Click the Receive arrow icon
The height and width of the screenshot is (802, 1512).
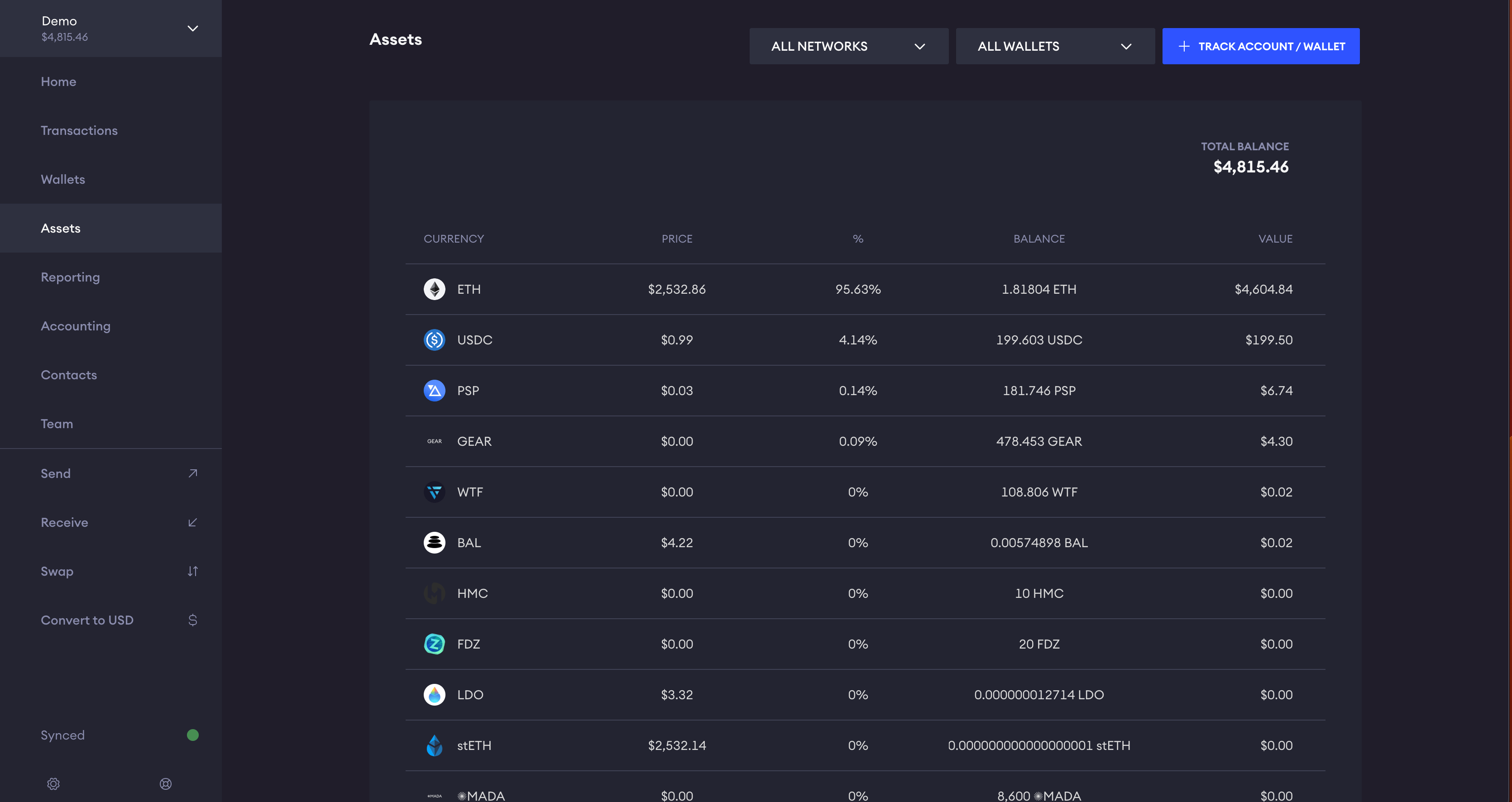coord(192,522)
